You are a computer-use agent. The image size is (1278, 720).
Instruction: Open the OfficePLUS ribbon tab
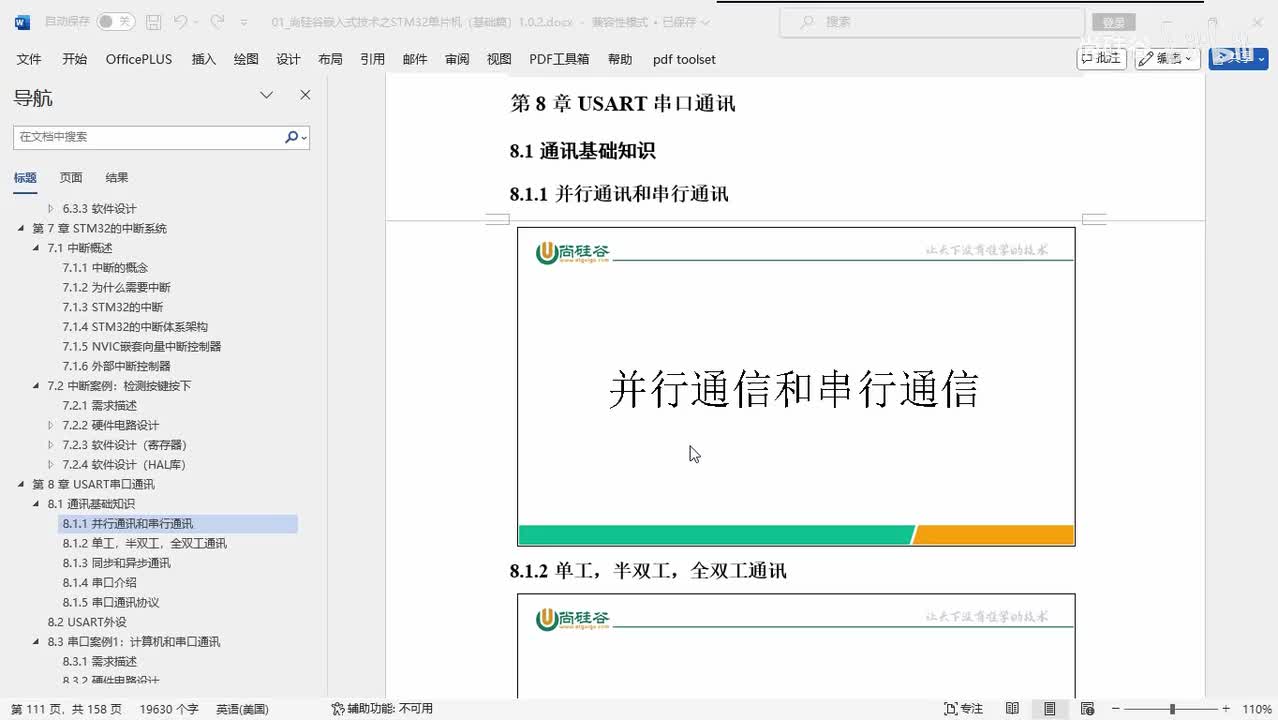(x=139, y=59)
